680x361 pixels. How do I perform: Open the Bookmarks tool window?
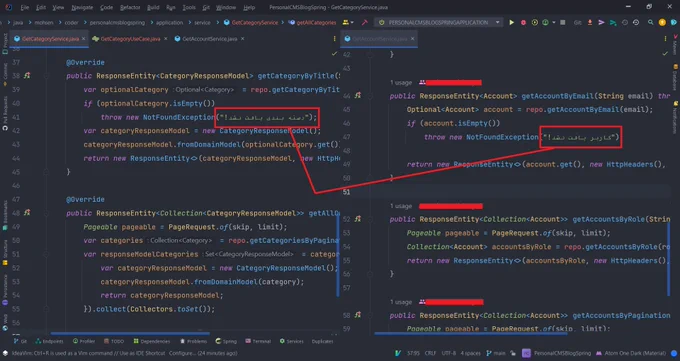pos(5,215)
